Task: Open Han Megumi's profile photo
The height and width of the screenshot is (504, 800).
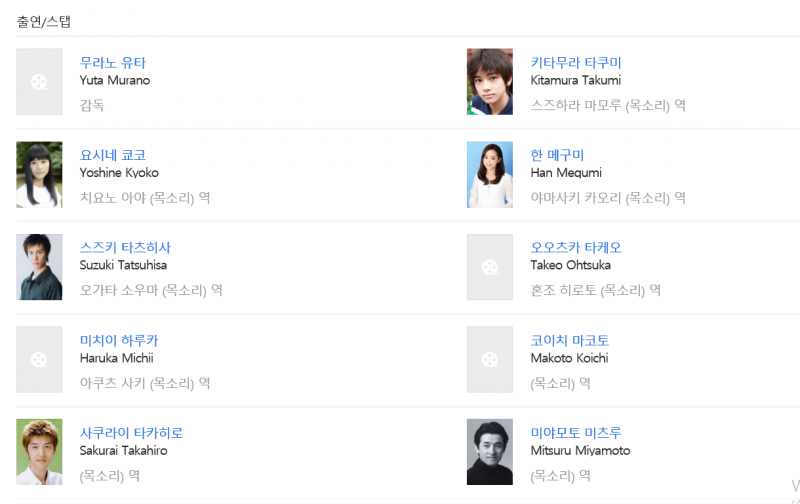Action: 490,174
